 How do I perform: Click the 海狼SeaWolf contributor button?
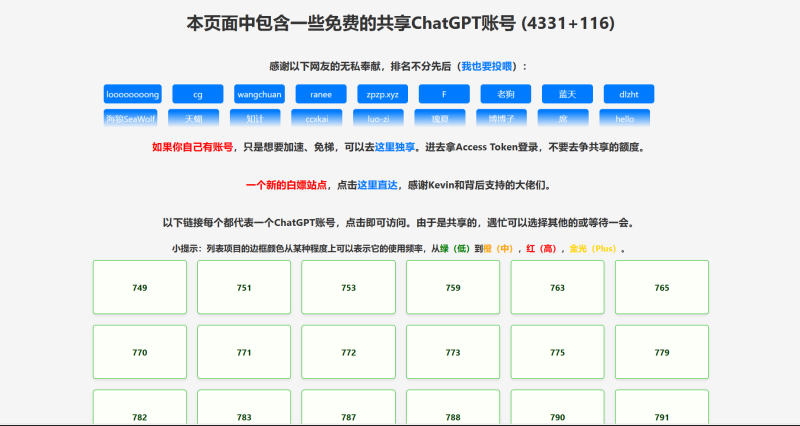(x=131, y=118)
